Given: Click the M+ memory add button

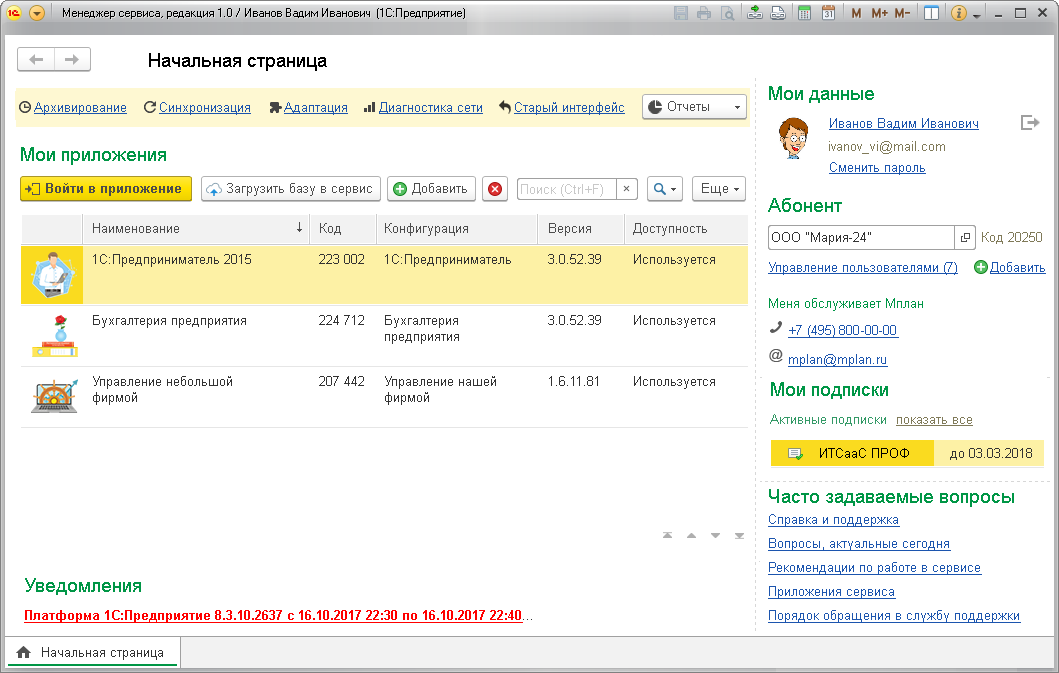Looking at the screenshot, I should (879, 13).
